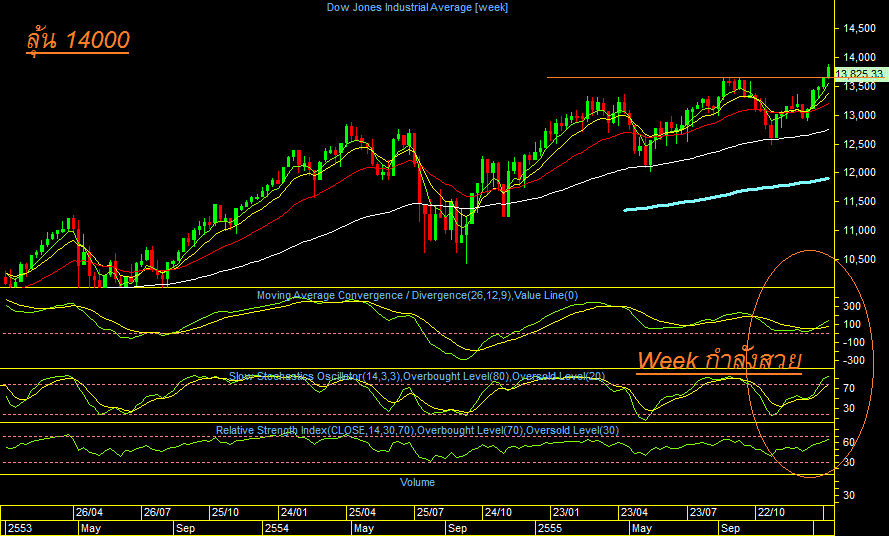The width and height of the screenshot is (889, 536).
Task: Click the 25/04 date label
Action: pos(362,512)
